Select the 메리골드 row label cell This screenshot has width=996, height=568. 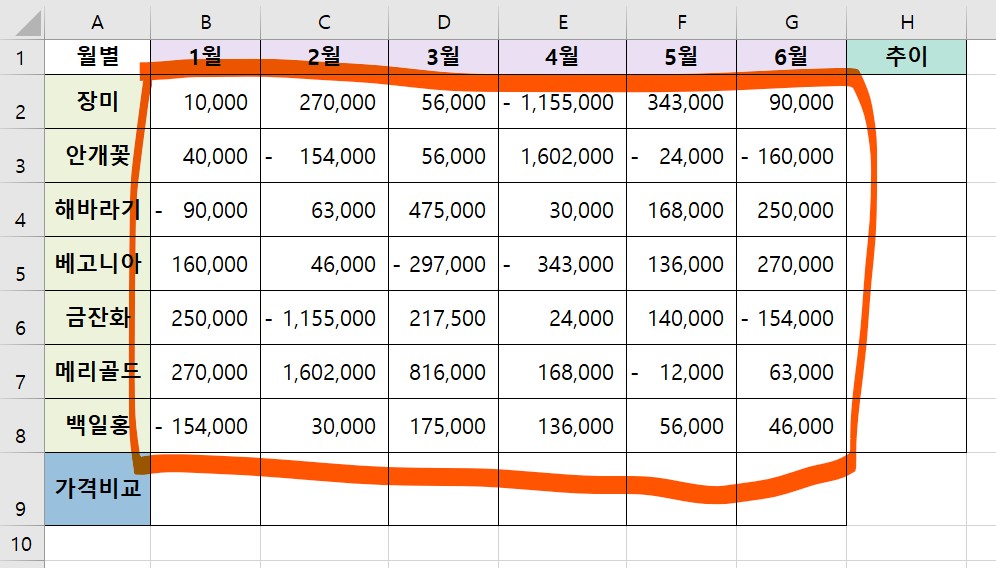point(97,372)
